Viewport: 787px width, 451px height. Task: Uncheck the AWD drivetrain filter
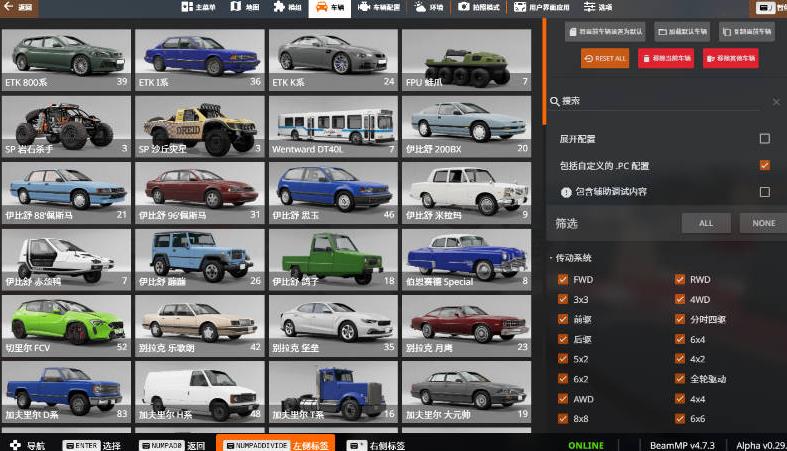coord(563,399)
